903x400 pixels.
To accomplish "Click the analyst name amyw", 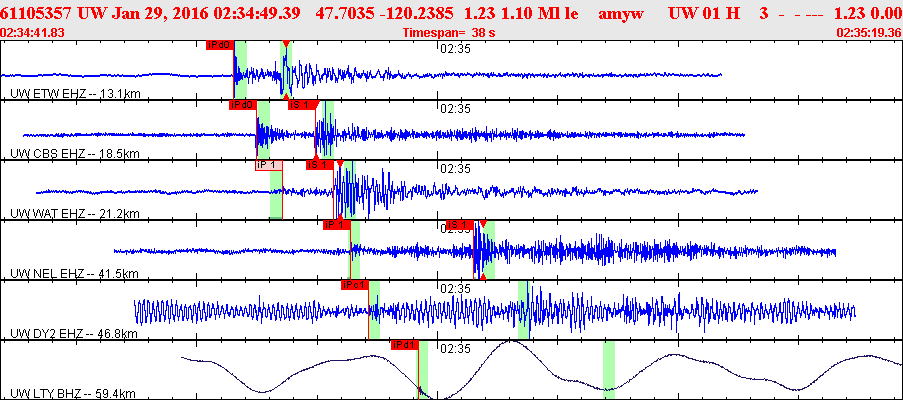I will [621, 15].
